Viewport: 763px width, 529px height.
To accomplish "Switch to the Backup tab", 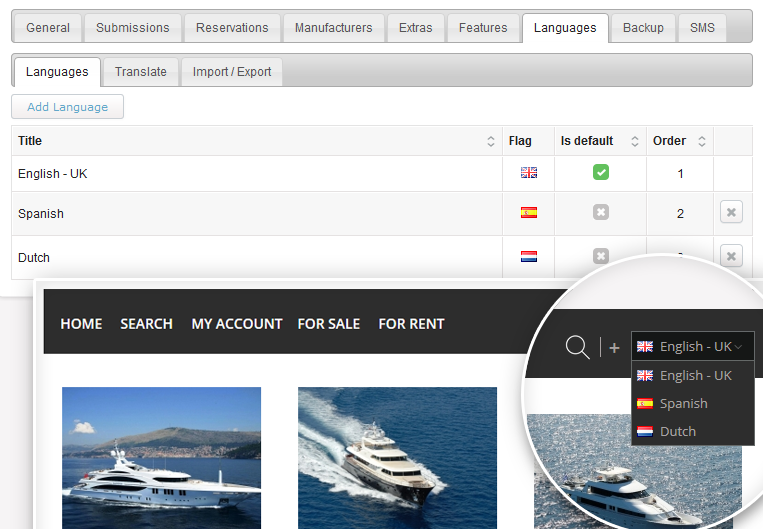I will pos(643,28).
